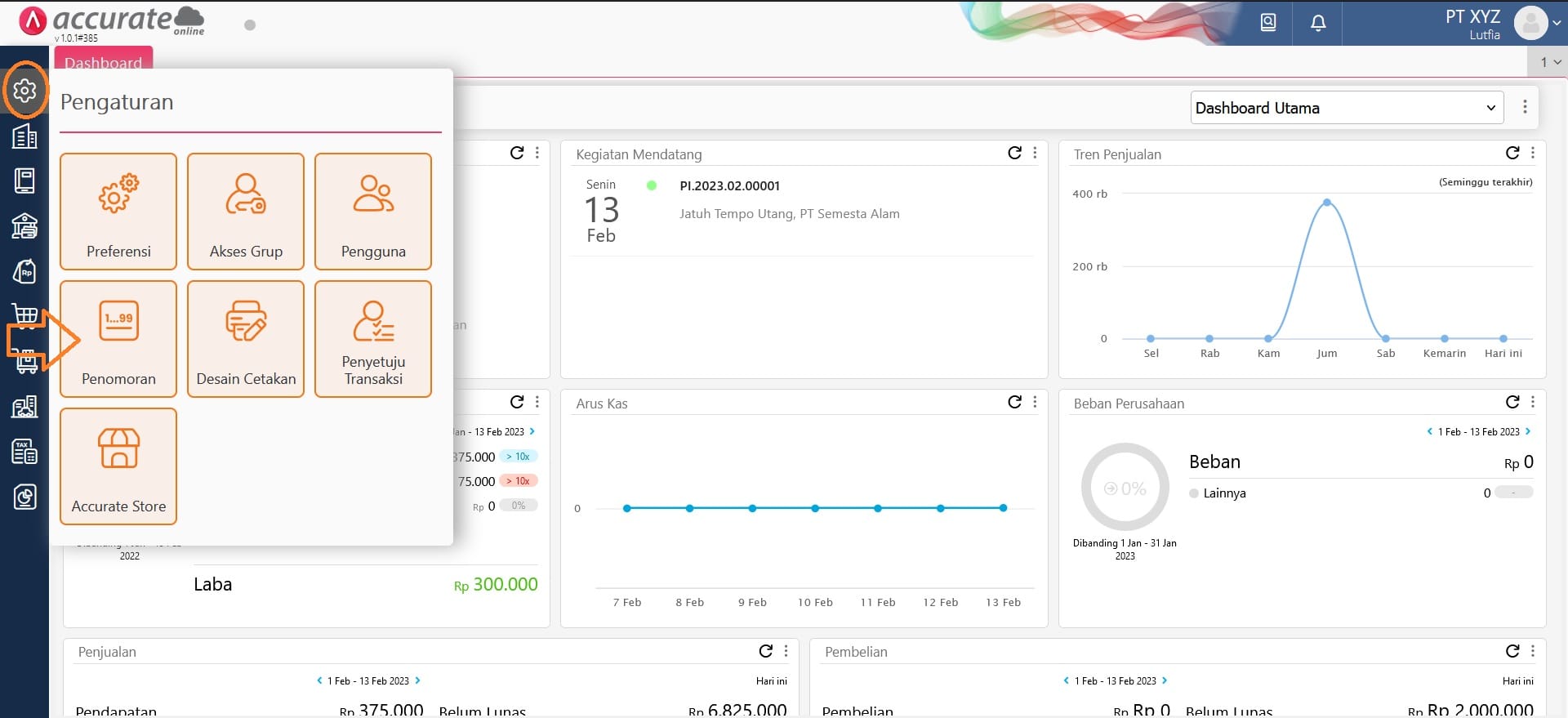Go to previous period in Pembelian widget
The height and width of the screenshot is (718, 1568).
pos(1066,680)
